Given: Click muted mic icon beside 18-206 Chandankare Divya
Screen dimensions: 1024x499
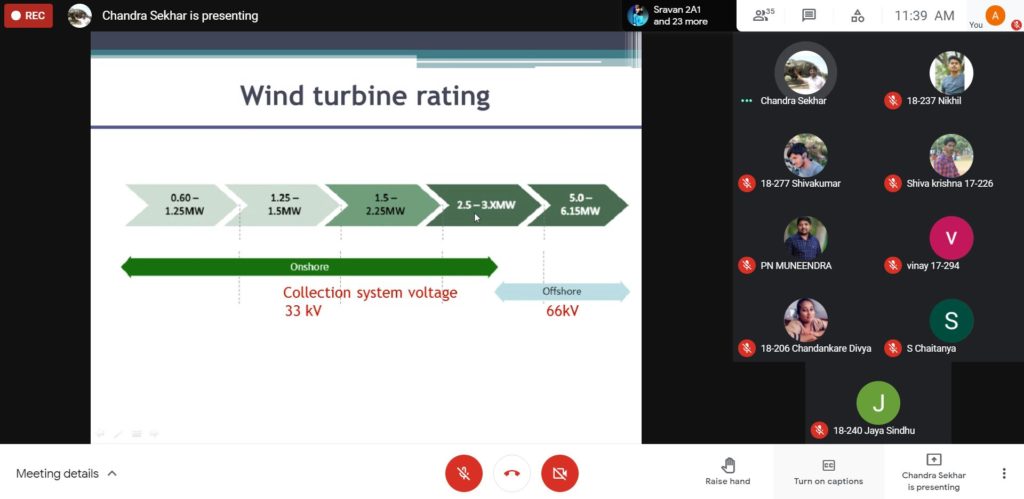Looking at the screenshot, I should (x=747, y=348).
